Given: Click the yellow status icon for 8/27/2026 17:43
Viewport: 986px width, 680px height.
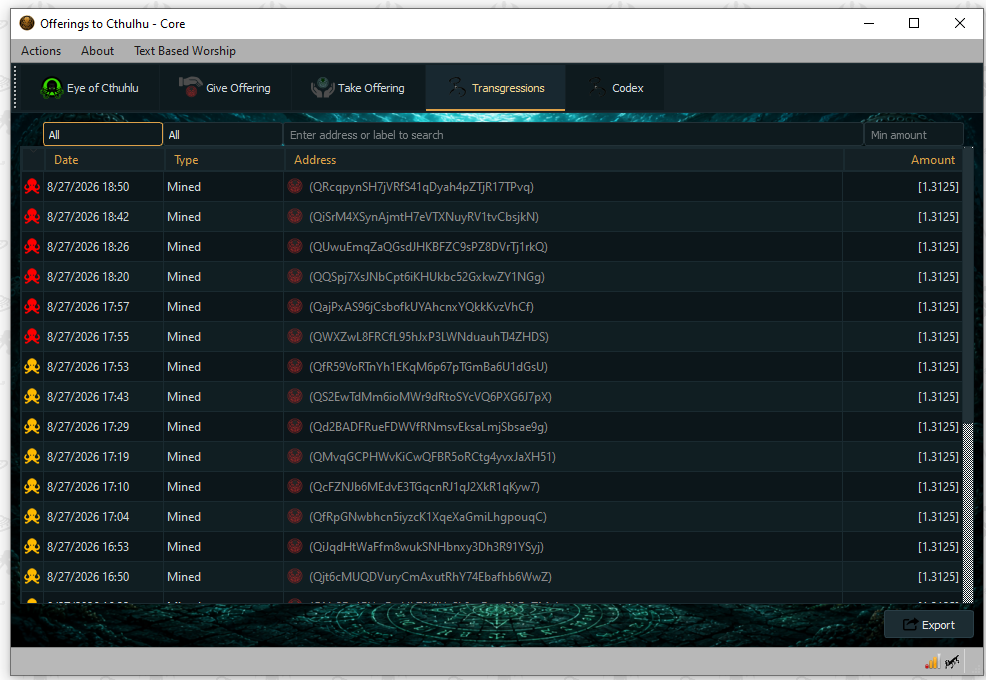Looking at the screenshot, I should [32, 396].
